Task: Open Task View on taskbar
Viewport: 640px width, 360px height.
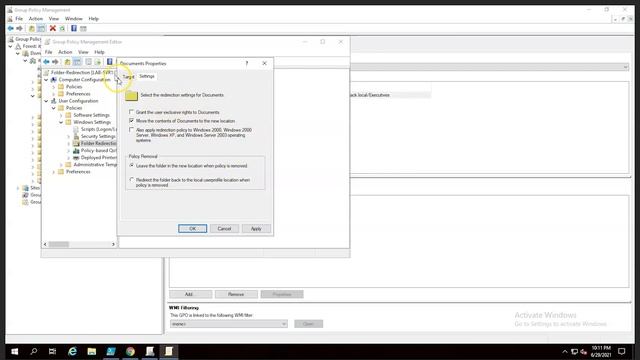Action: tap(52, 351)
